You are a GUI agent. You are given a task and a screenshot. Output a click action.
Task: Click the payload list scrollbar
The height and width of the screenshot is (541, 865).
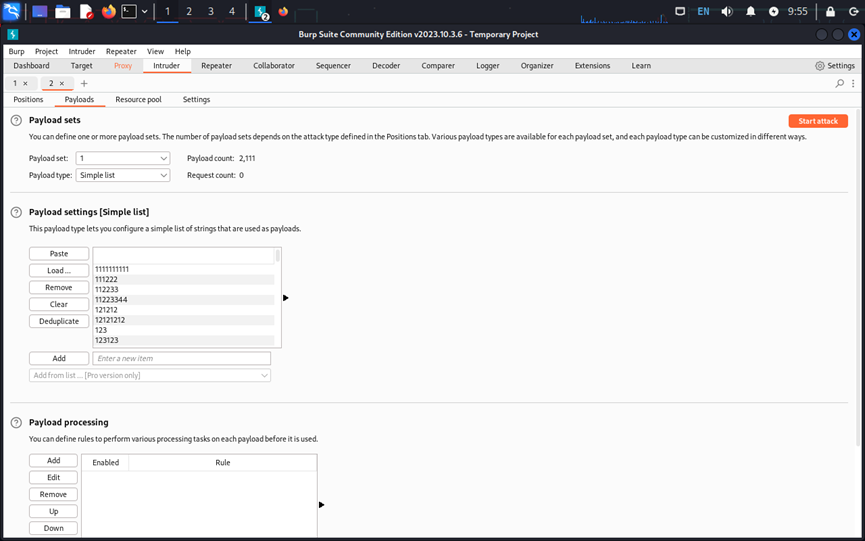pos(277,255)
